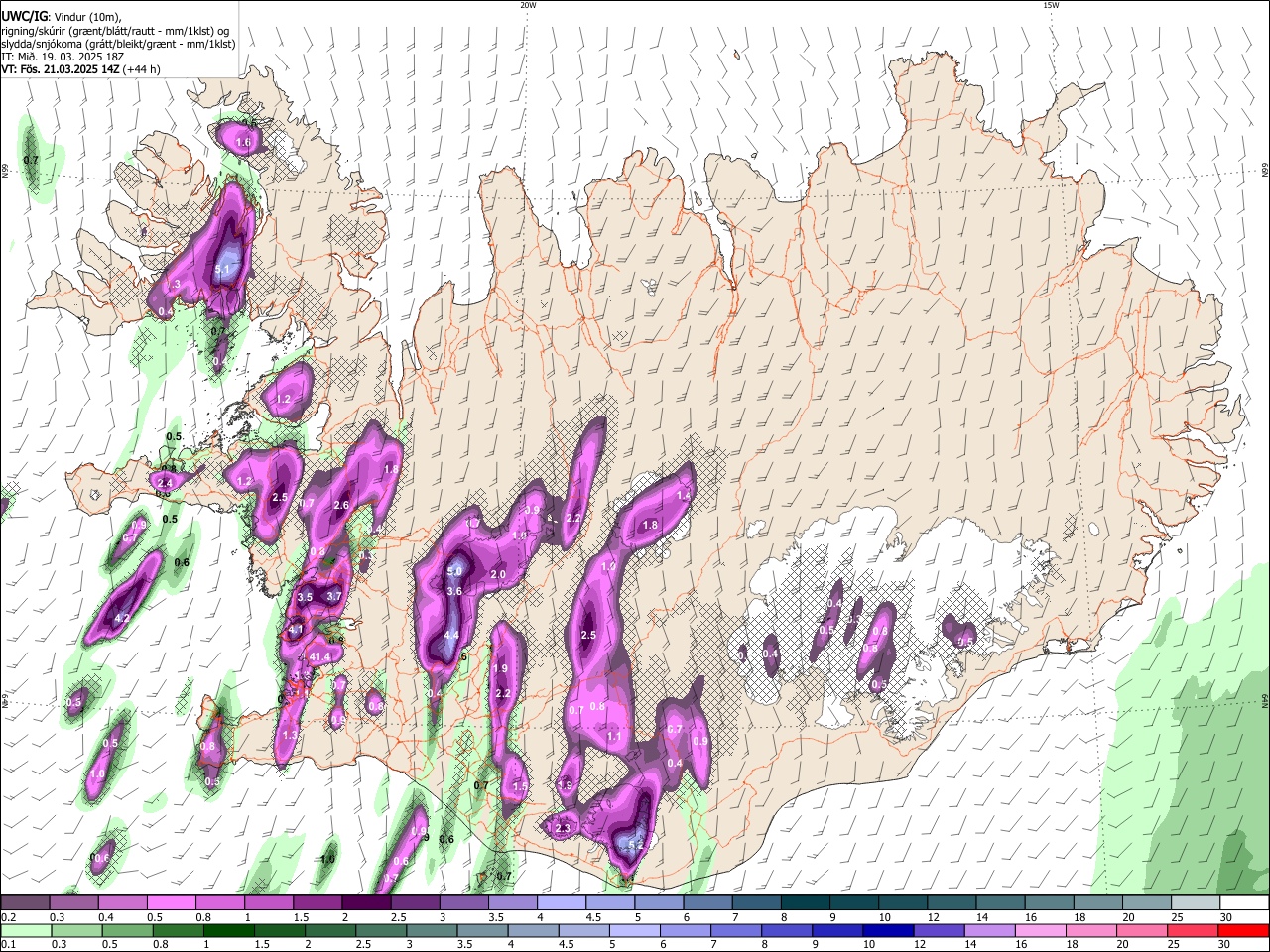Viewport: 1270px width, 952px height.
Task: Click the map value '2.6' in west Iceland
Action: 341,506
